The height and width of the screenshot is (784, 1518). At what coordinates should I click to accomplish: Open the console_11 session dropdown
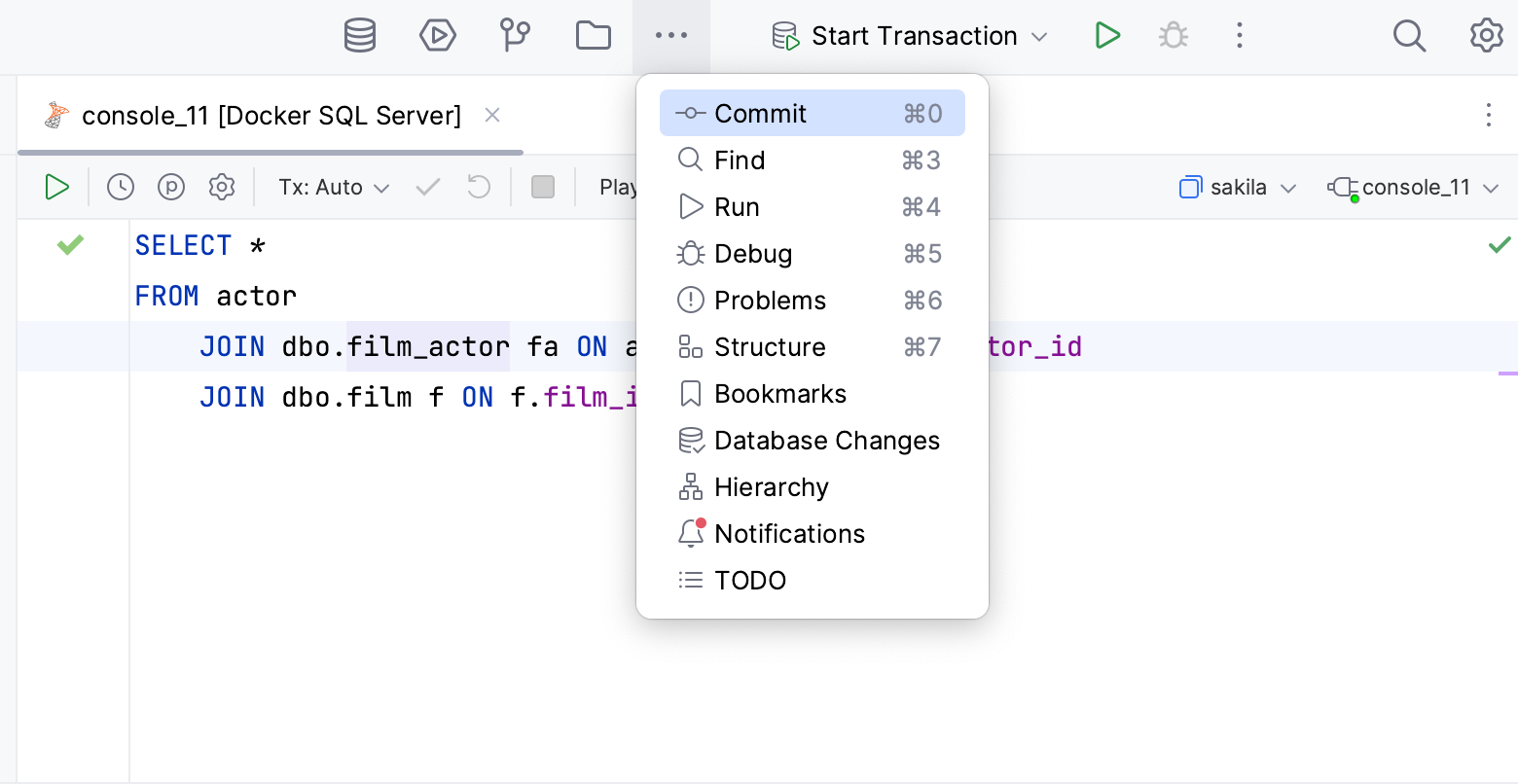[x=1414, y=187]
